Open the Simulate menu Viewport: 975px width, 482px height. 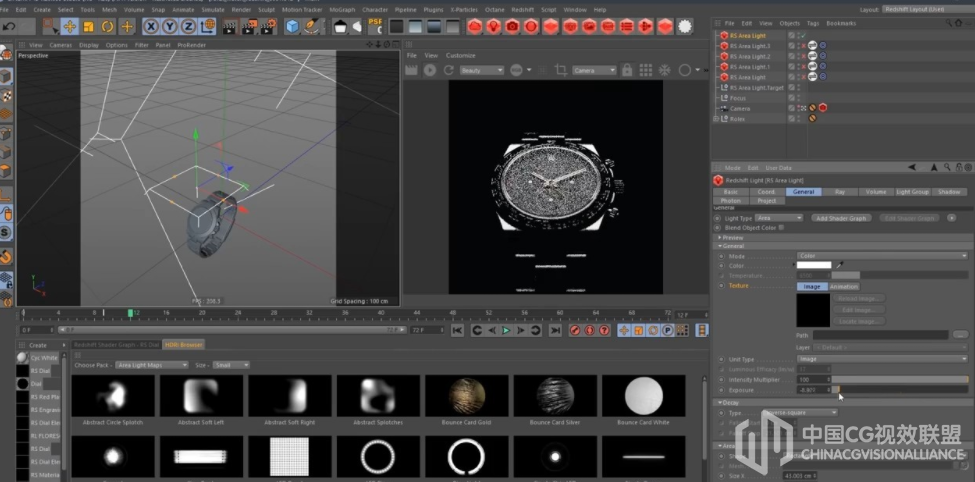213,10
